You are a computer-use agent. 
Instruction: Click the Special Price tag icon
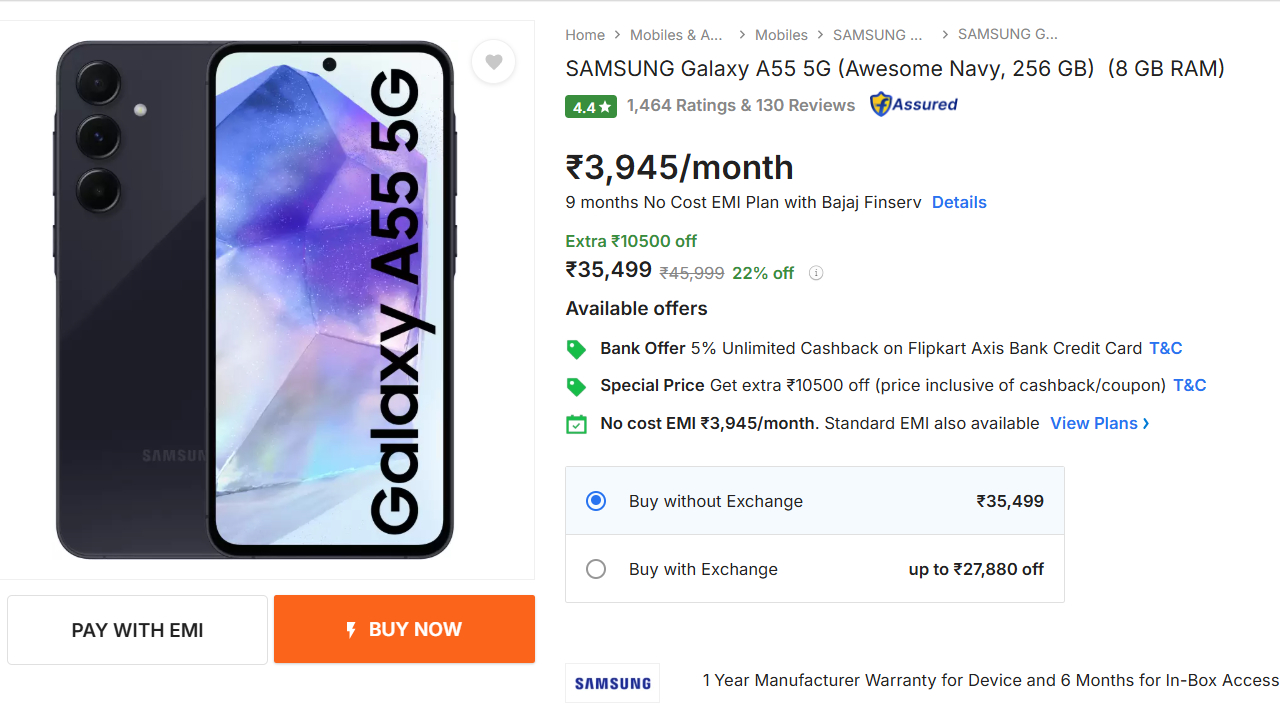pyautogui.click(x=576, y=386)
